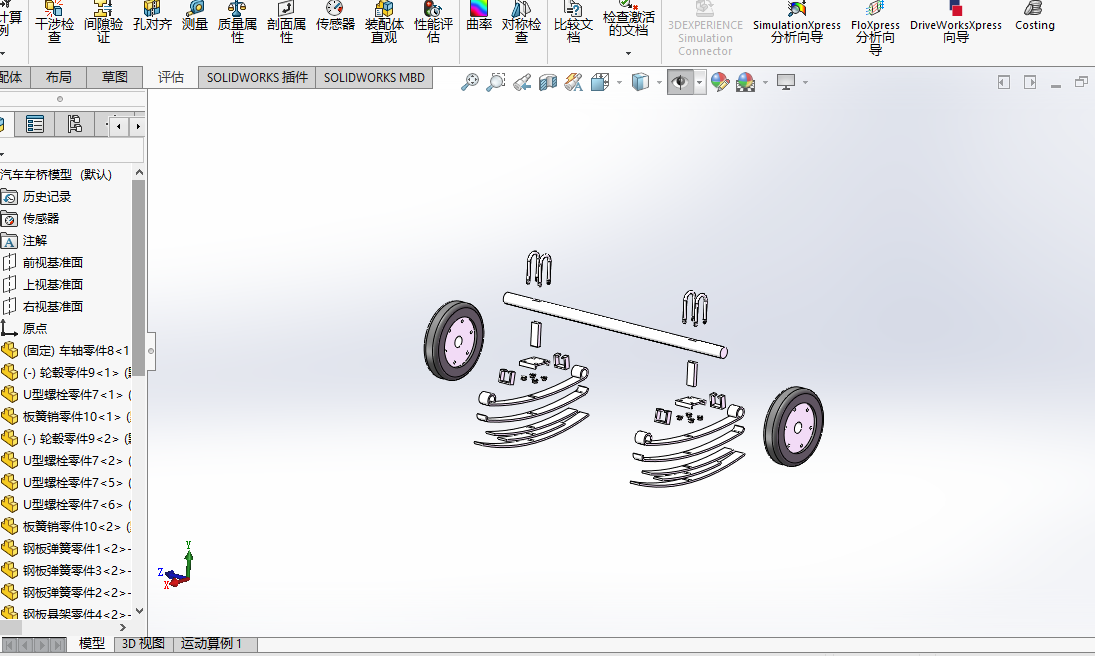This screenshot has width=1095, height=656.
Task: Open dynamic annotation views
Action: (573, 82)
